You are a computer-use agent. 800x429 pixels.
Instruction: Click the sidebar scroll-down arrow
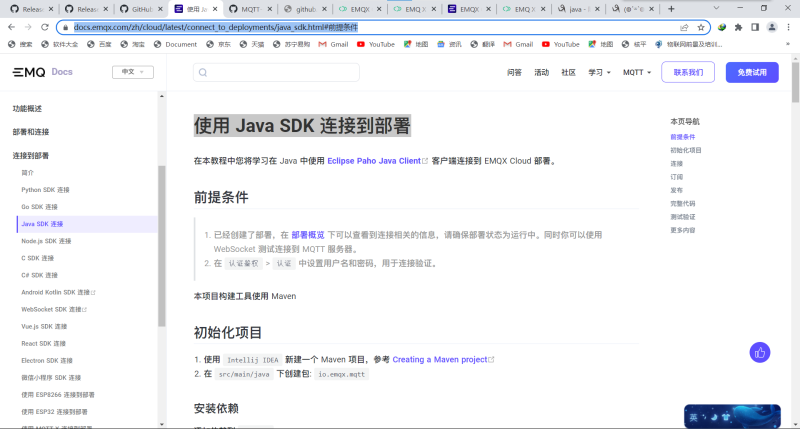click(162, 424)
